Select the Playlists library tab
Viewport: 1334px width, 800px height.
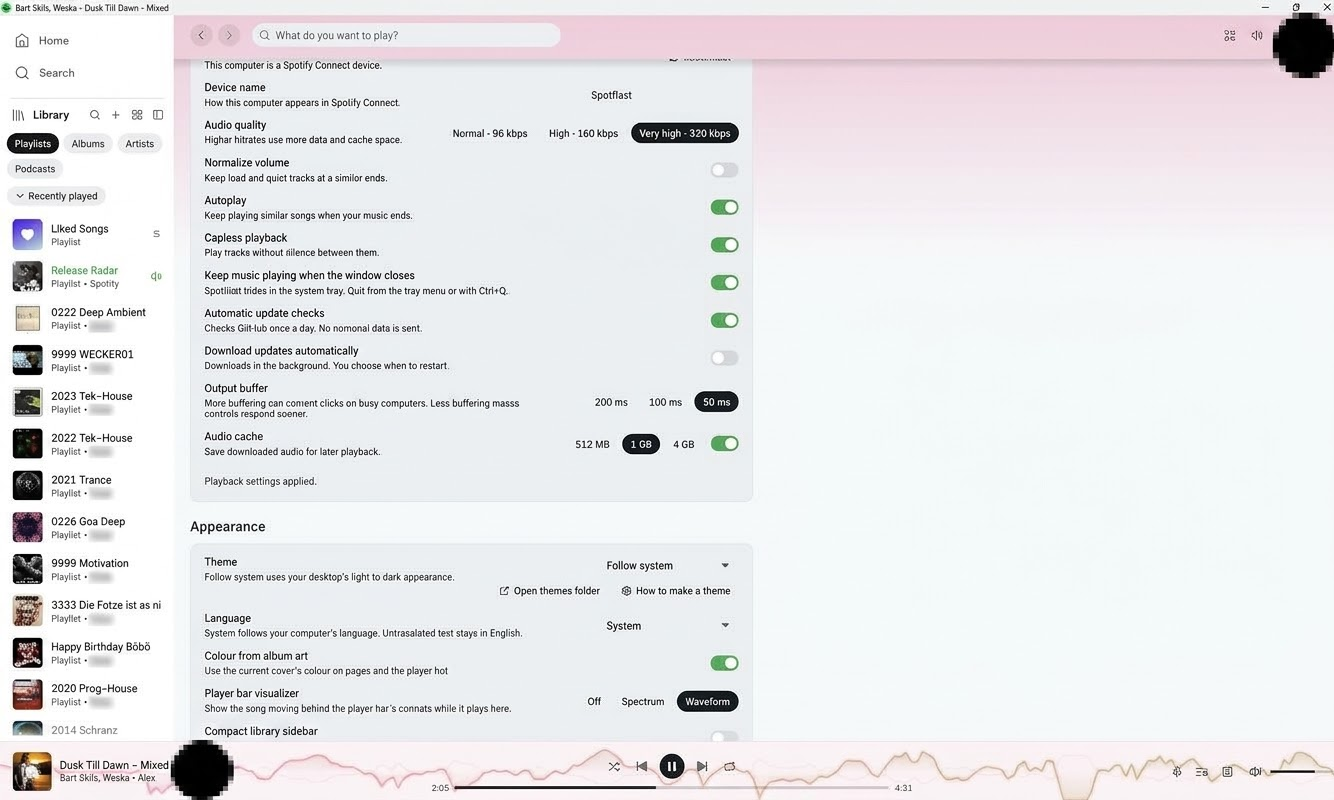pos(33,144)
